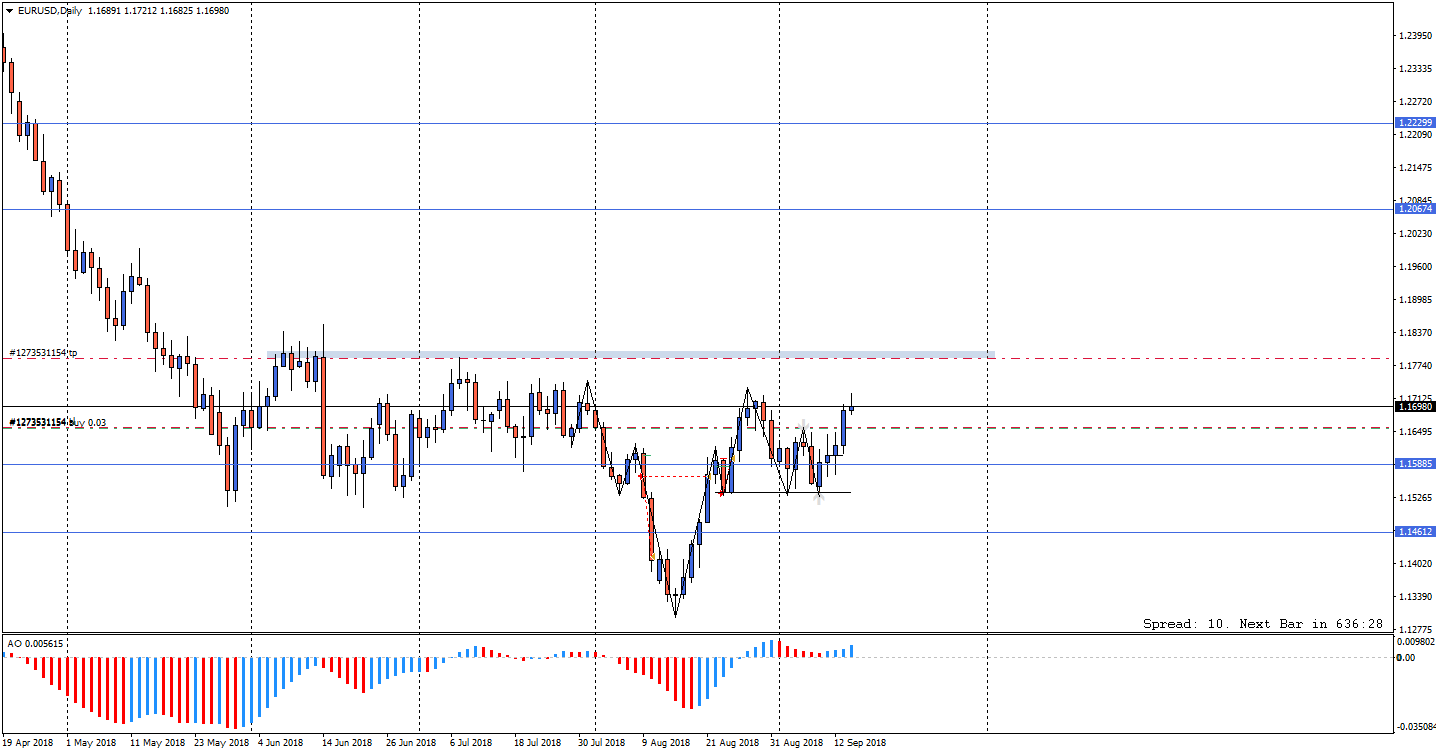Screen dimensions: 1436x754
Task: Click the 23 May 2018 date label
Action: tap(222, 743)
